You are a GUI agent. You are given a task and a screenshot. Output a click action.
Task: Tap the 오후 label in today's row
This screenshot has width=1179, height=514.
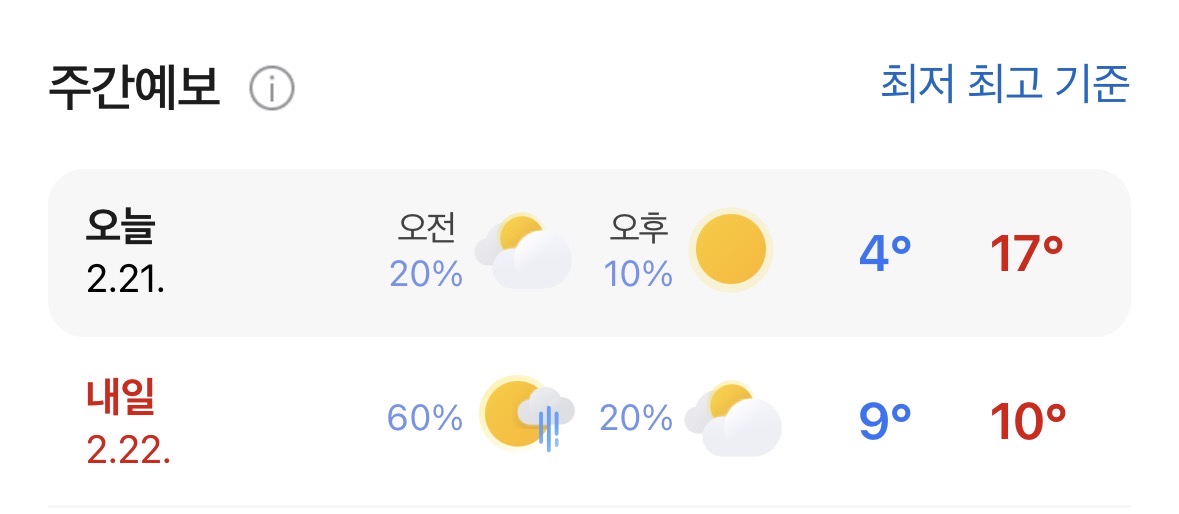(639, 230)
